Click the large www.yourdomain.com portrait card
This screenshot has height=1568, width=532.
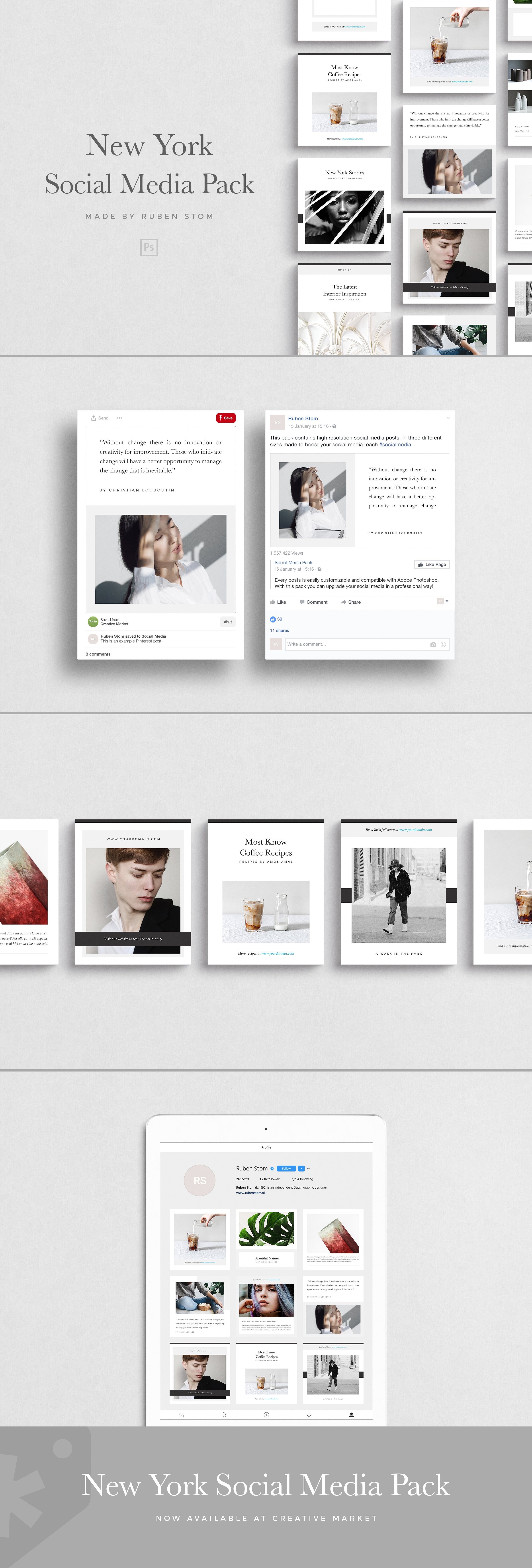(x=133, y=892)
